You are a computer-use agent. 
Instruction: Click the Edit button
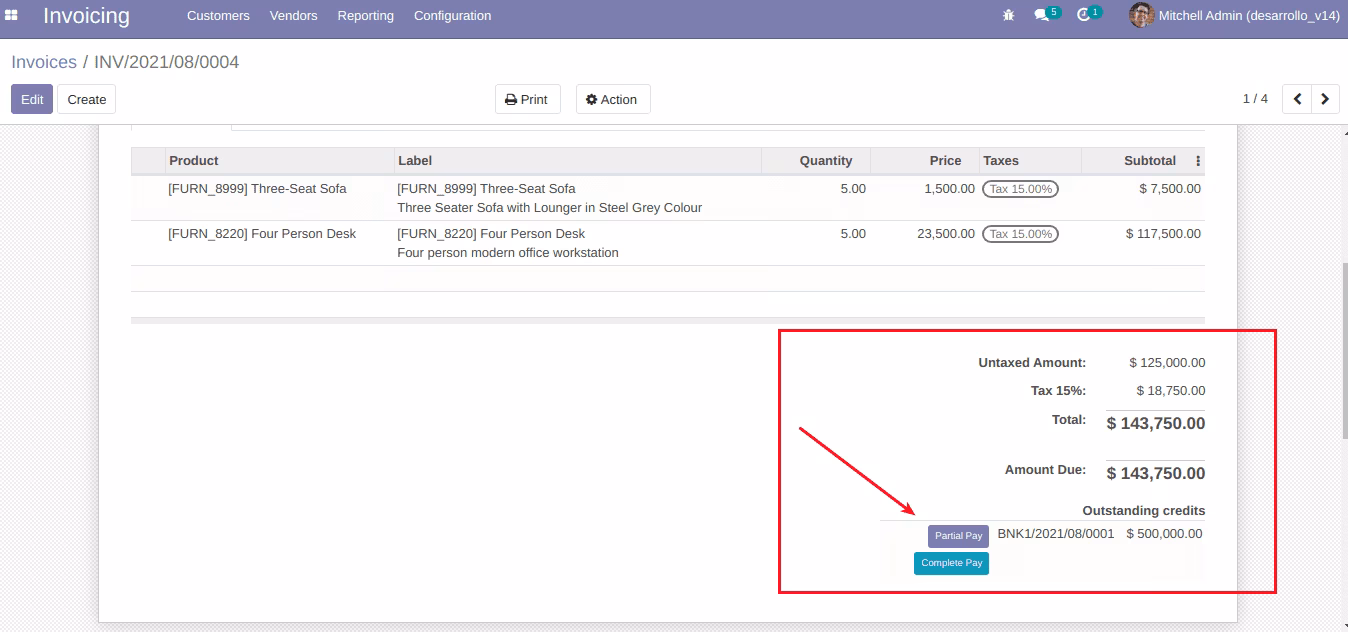point(32,99)
